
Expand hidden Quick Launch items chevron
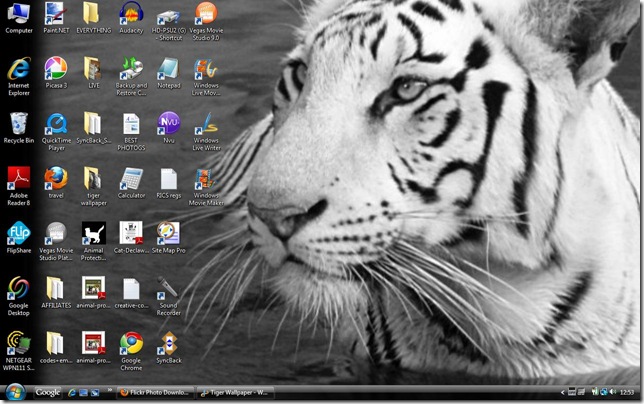click(x=110, y=390)
